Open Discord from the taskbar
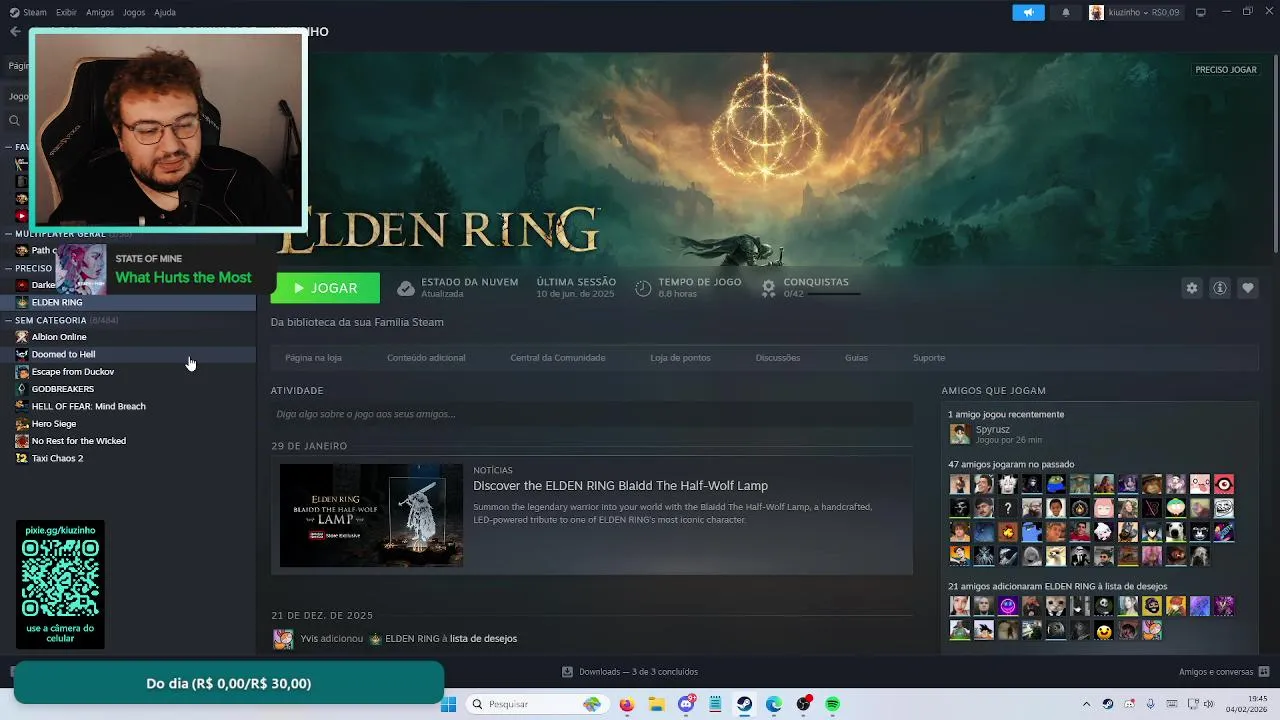Screen dimensions: 1280x720 coord(686,704)
